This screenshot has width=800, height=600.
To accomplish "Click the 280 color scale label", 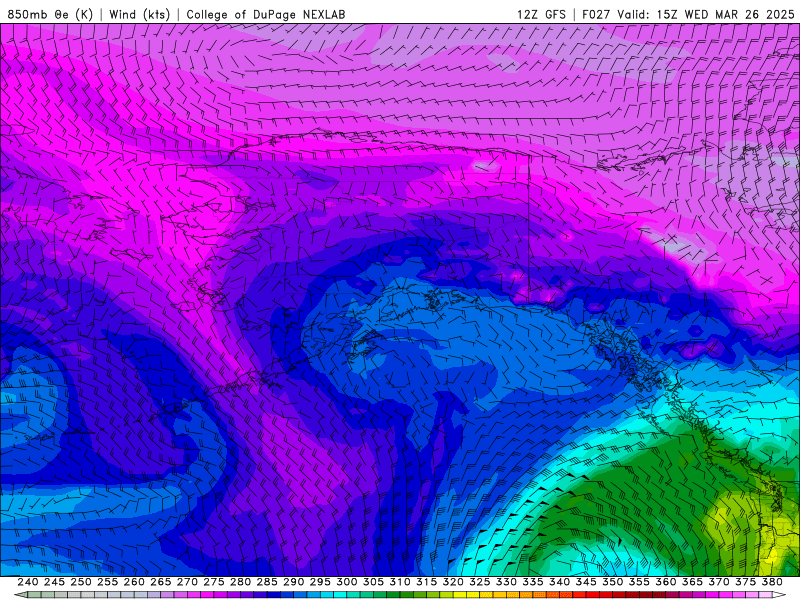I will coord(240,582).
